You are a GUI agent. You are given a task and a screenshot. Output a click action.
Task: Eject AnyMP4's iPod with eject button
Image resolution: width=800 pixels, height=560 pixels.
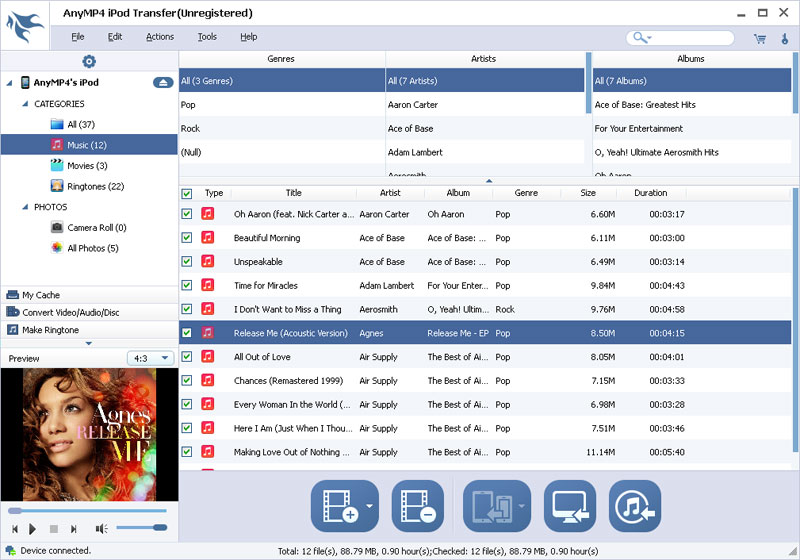163,82
